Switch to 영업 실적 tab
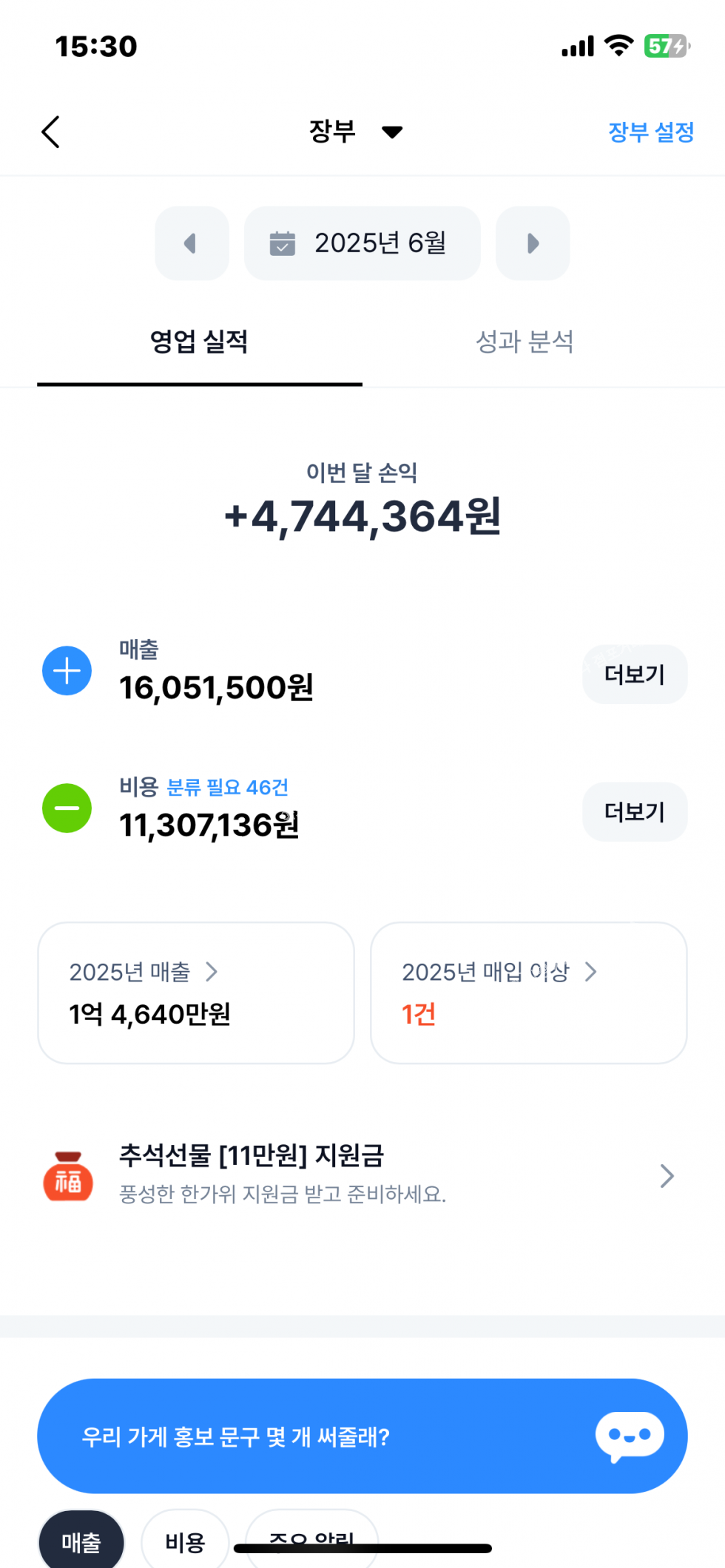 199,342
